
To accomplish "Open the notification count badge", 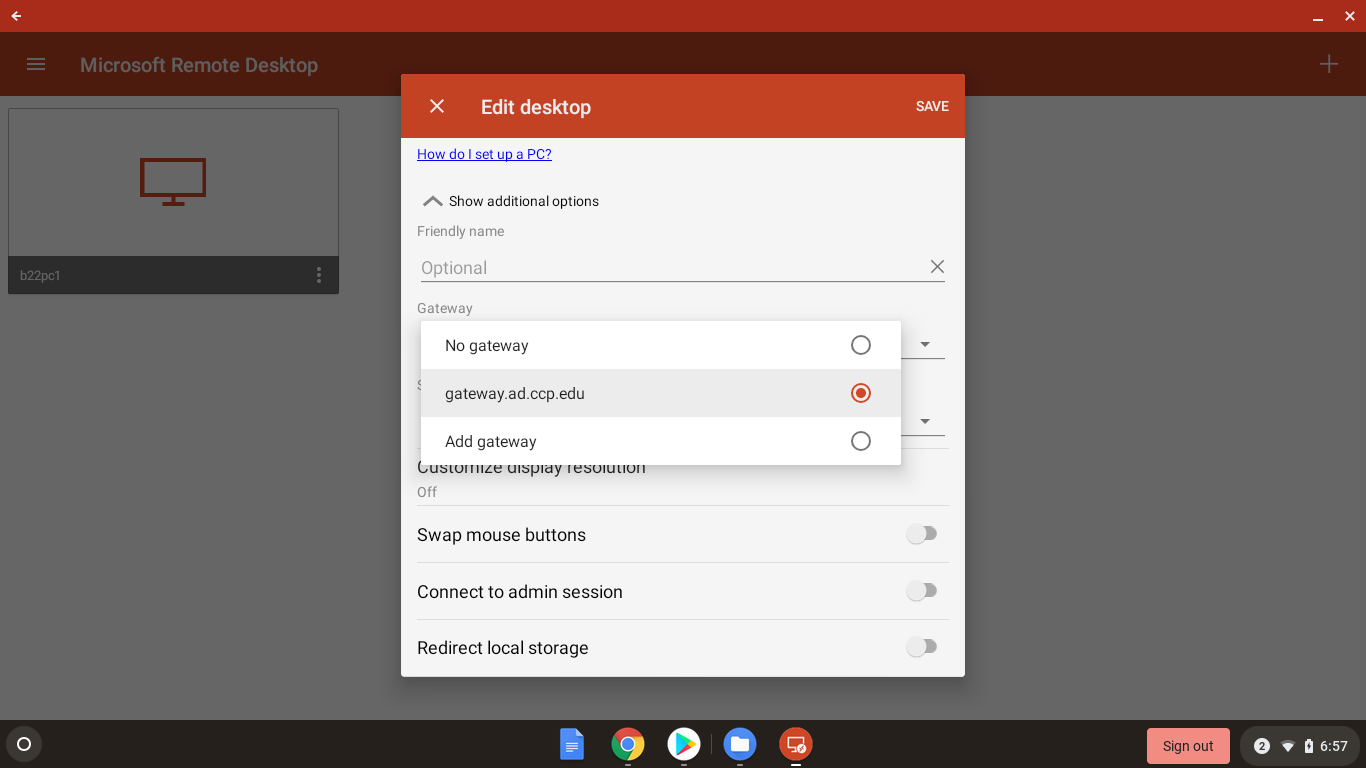I will click(x=1262, y=746).
